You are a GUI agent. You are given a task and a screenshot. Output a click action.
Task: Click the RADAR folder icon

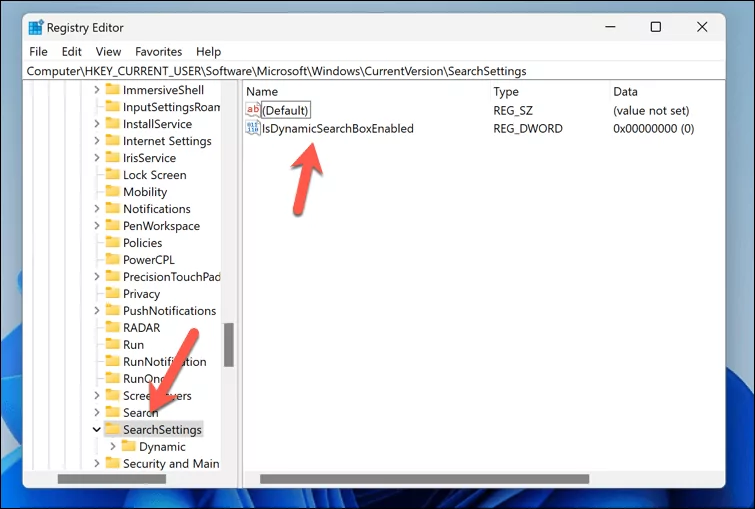[113, 327]
